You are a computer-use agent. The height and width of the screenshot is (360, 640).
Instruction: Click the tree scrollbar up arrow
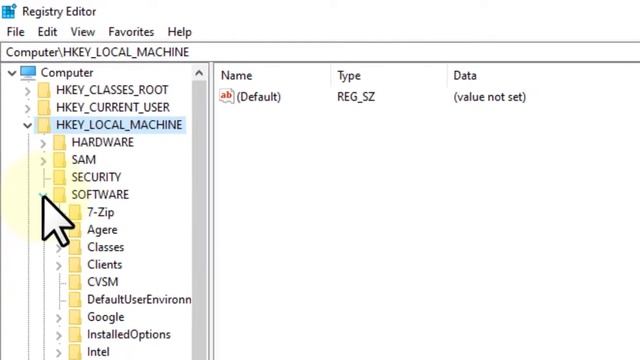pyautogui.click(x=199, y=73)
